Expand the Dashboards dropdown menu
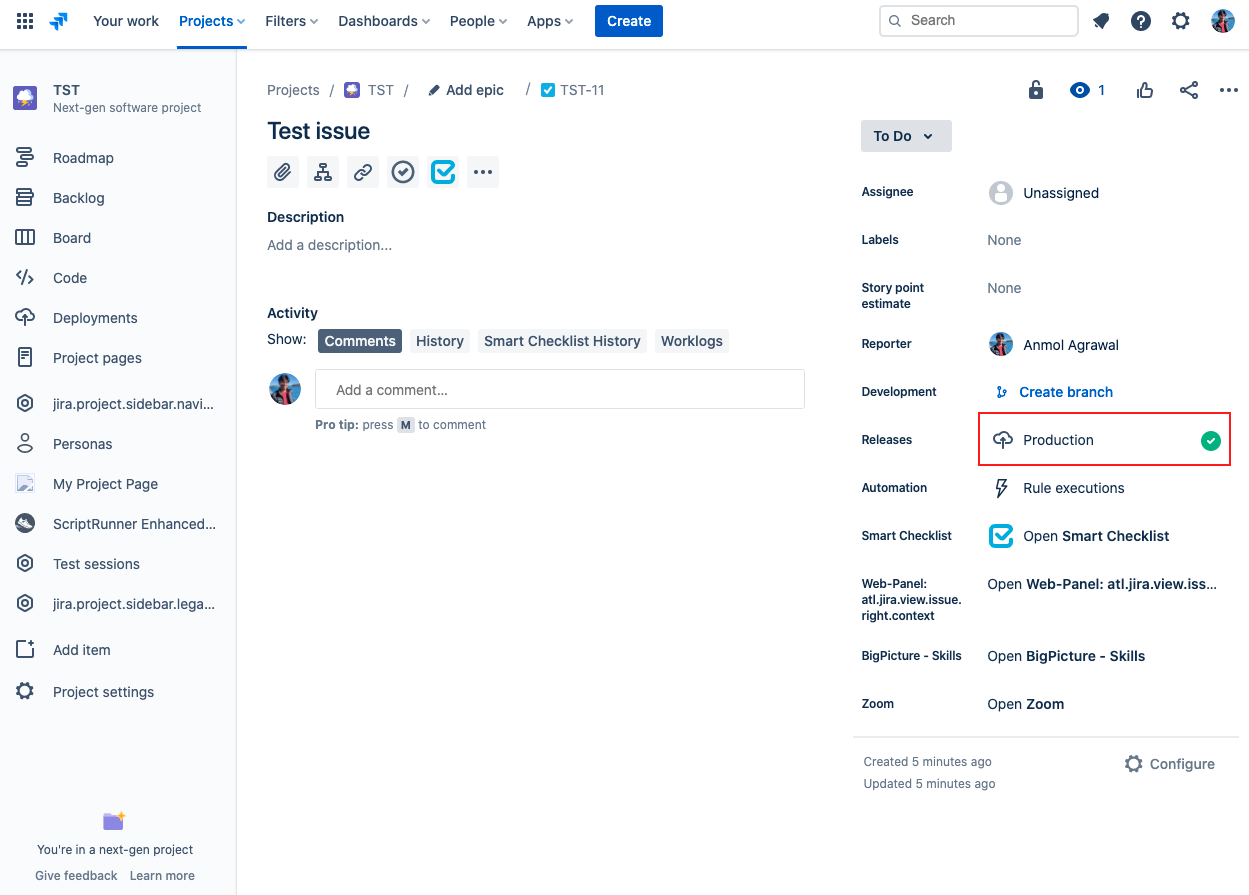This screenshot has width=1249, height=895. click(384, 21)
